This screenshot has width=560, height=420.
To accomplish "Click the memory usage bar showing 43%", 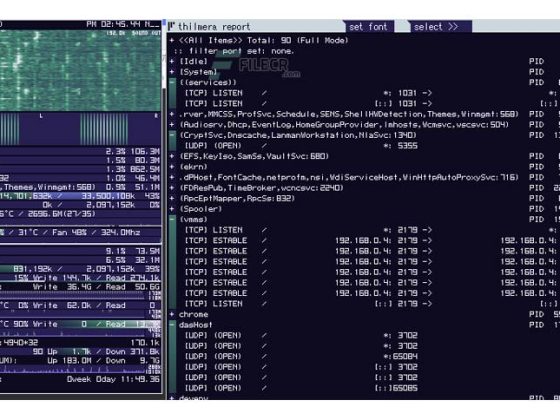I will click(80, 196).
